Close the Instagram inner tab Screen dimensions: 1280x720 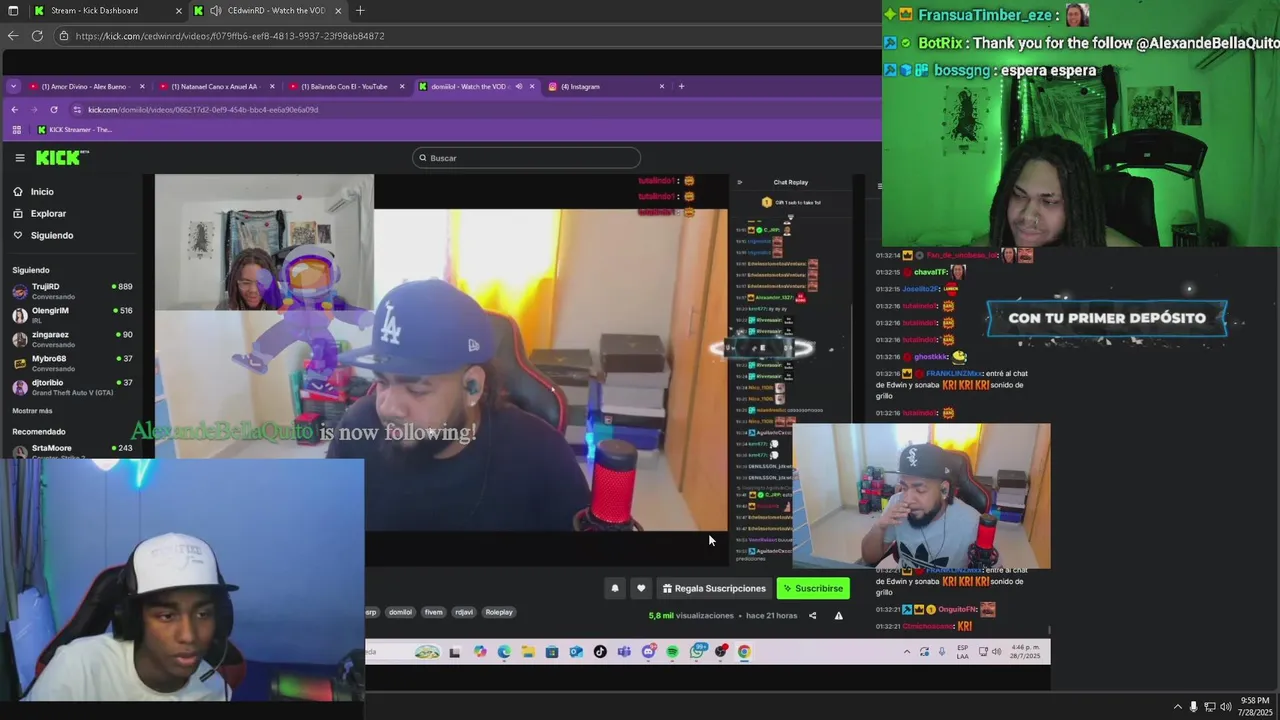pyautogui.click(x=662, y=86)
